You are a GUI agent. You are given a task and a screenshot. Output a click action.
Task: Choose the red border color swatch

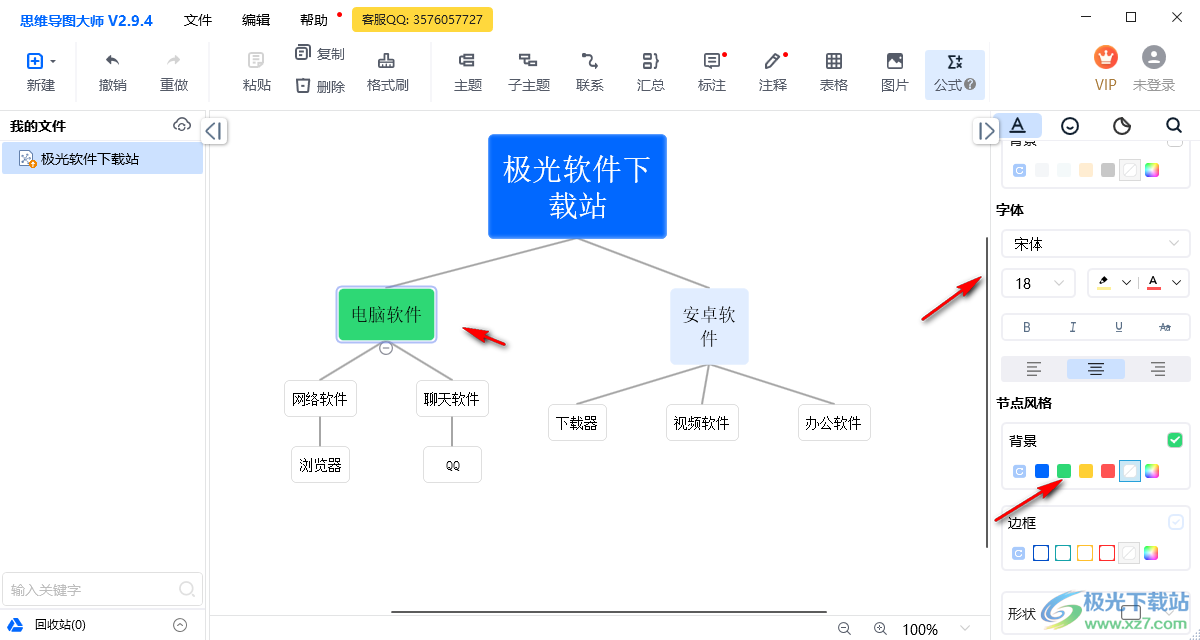pos(1107,553)
